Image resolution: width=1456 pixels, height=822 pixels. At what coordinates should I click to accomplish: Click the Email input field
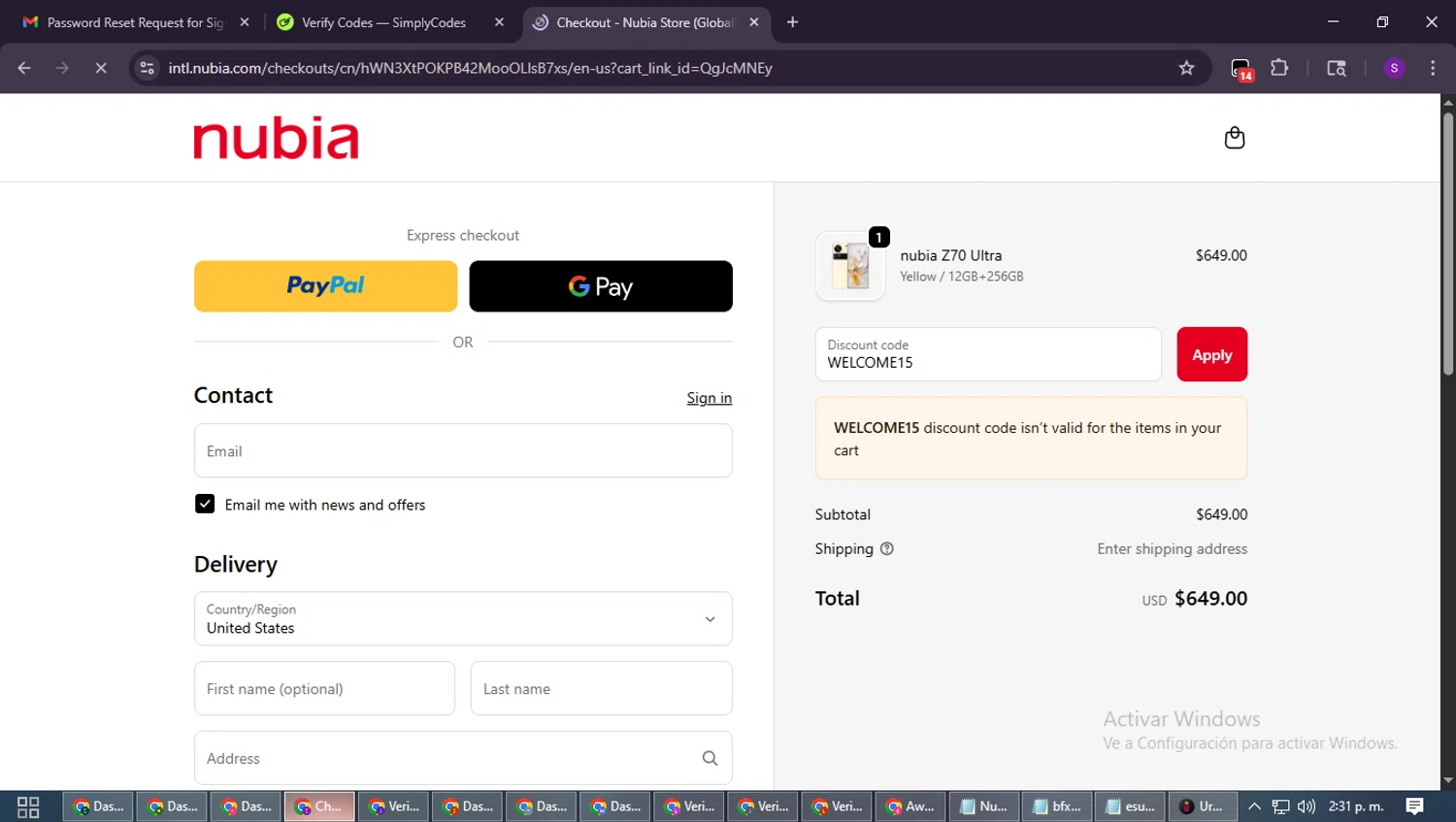click(463, 450)
